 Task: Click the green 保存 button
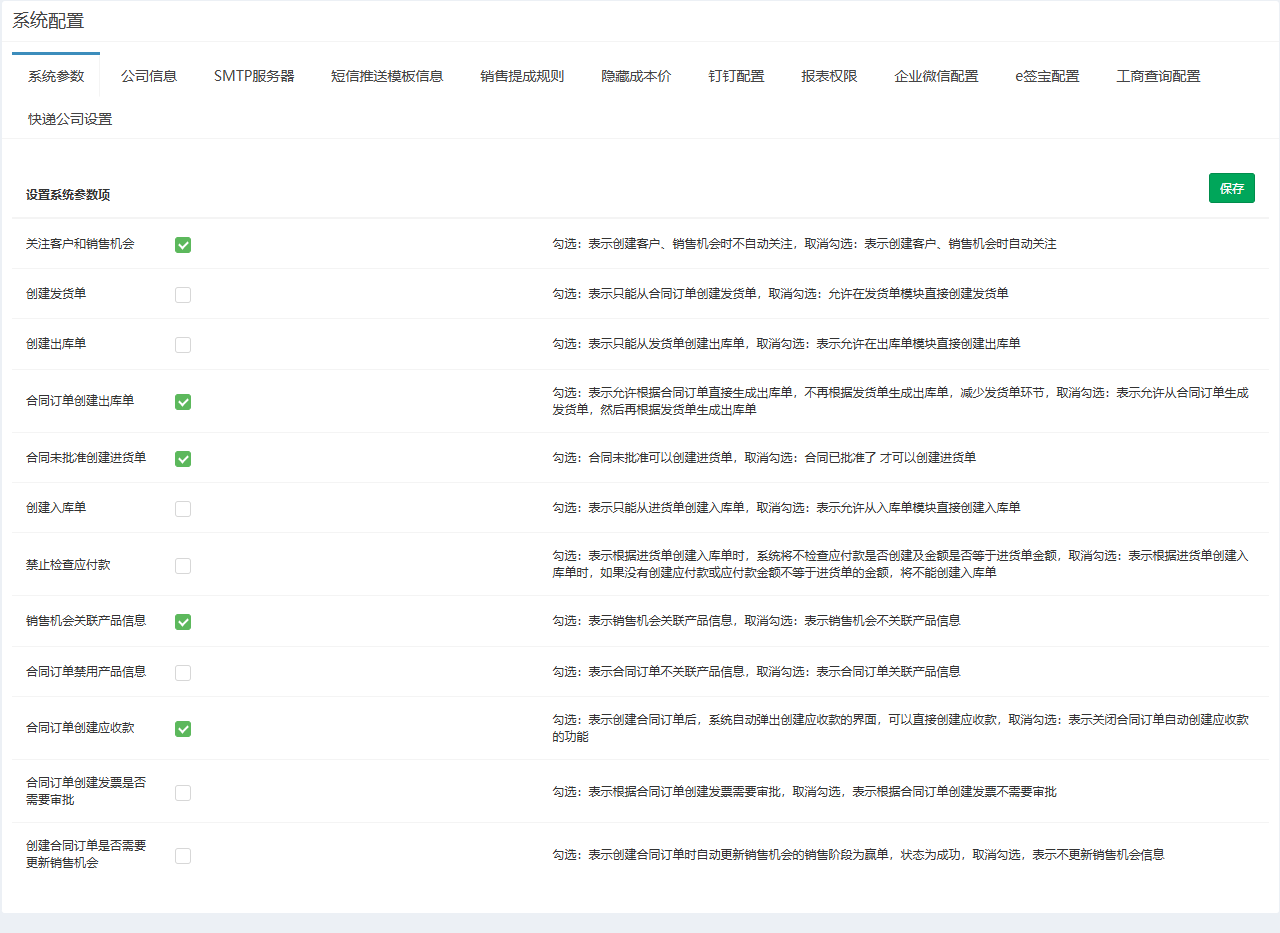(1231, 188)
